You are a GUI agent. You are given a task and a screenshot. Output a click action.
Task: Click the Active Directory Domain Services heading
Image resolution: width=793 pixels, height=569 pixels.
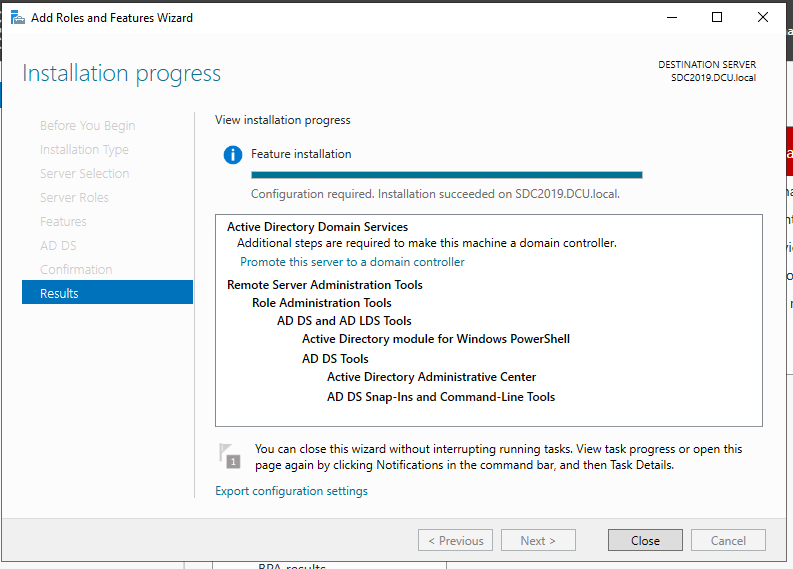317,227
